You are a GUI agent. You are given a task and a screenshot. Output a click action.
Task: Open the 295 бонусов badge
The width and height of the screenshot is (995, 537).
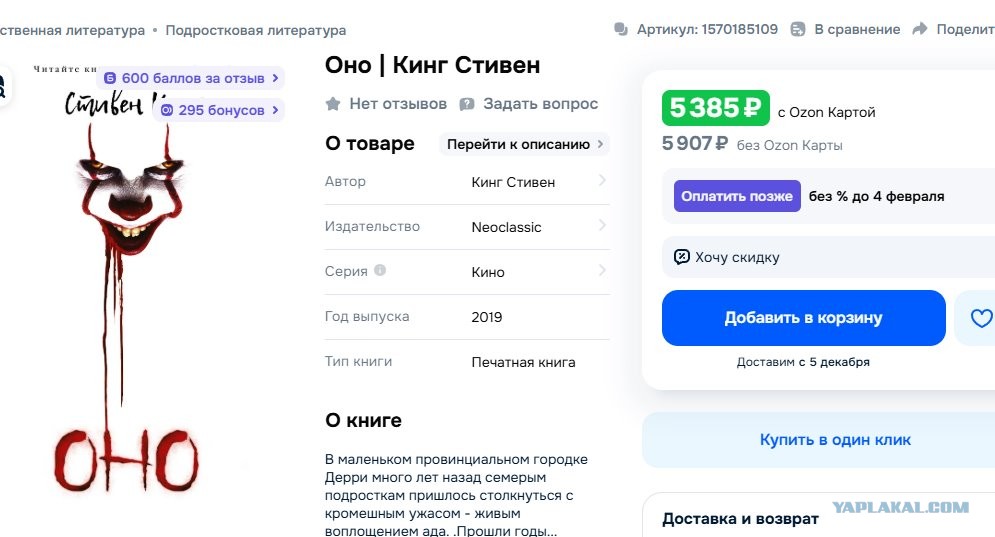[x=219, y=110]
